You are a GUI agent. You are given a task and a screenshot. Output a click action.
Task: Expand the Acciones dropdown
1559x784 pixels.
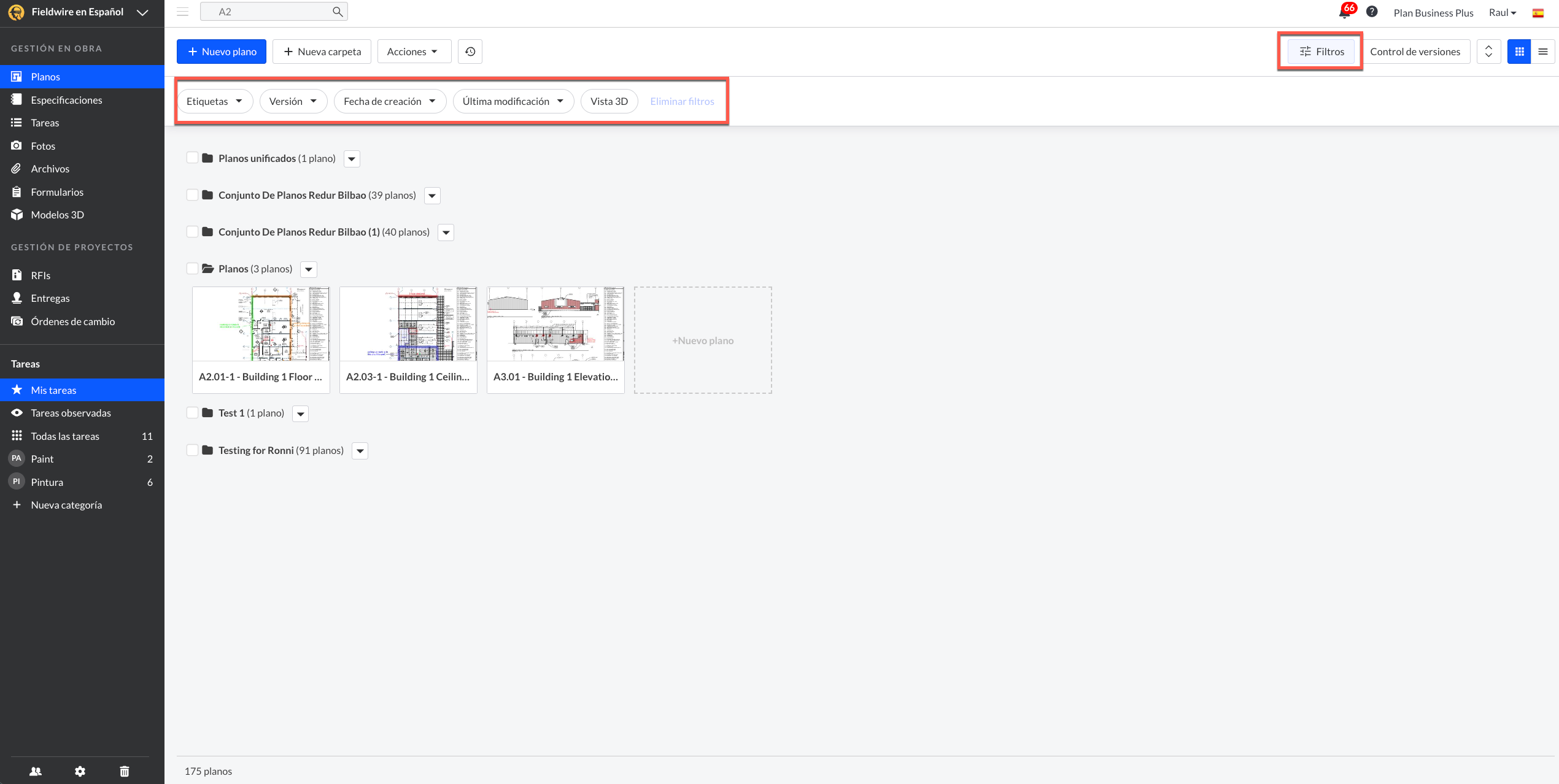click(x=414, y=52)
